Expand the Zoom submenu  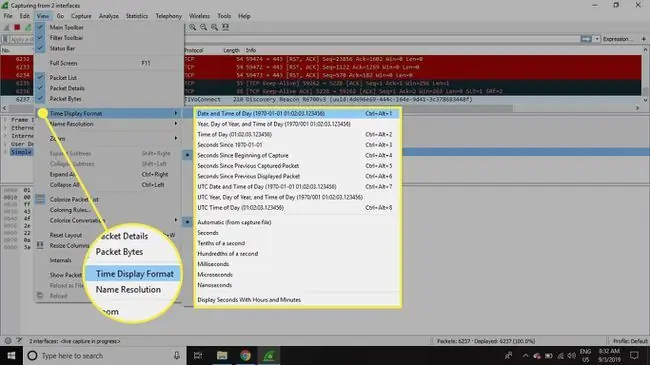110,139
